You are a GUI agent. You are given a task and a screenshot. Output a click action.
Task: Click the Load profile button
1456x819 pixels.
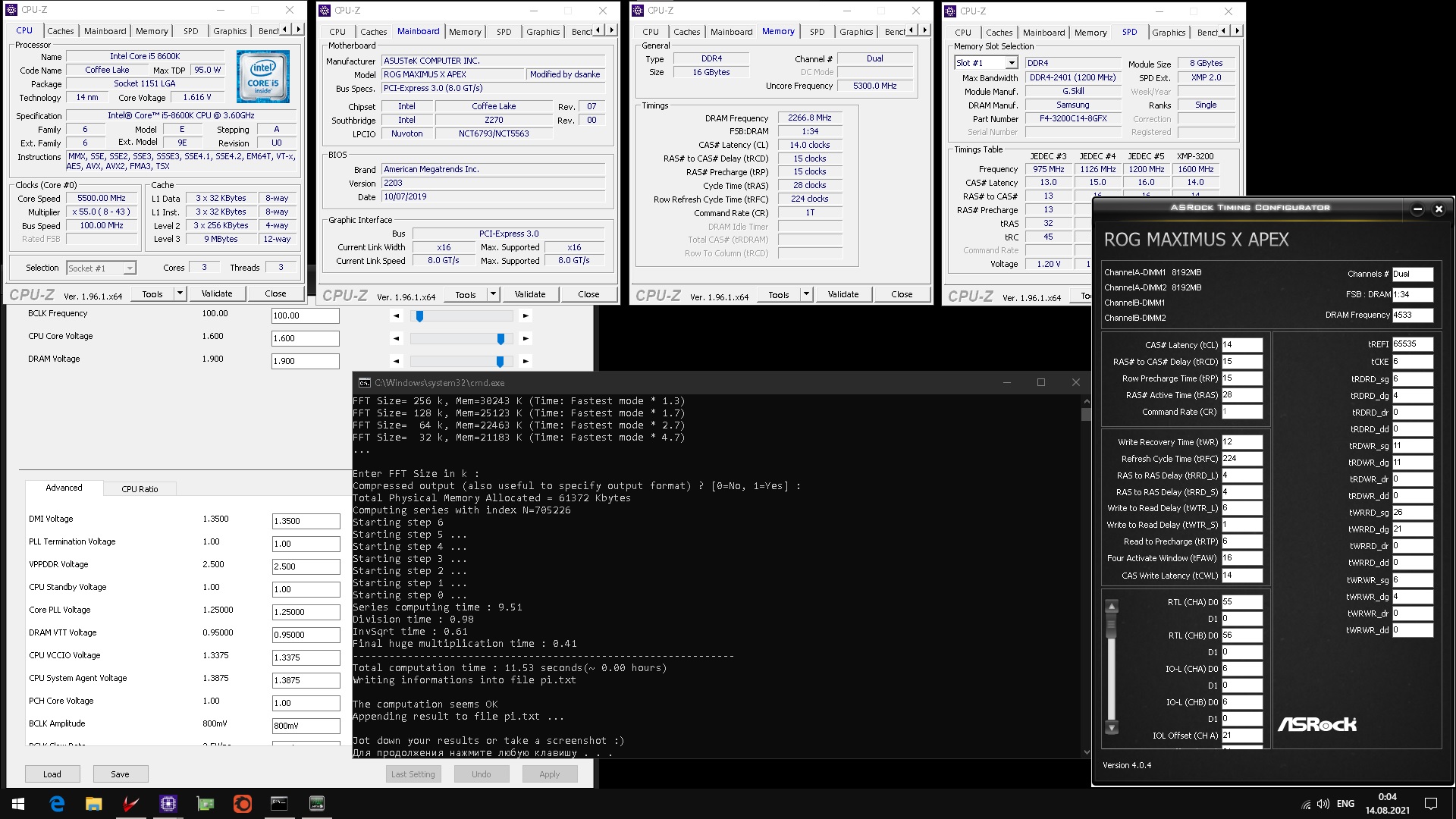point(52,774)
